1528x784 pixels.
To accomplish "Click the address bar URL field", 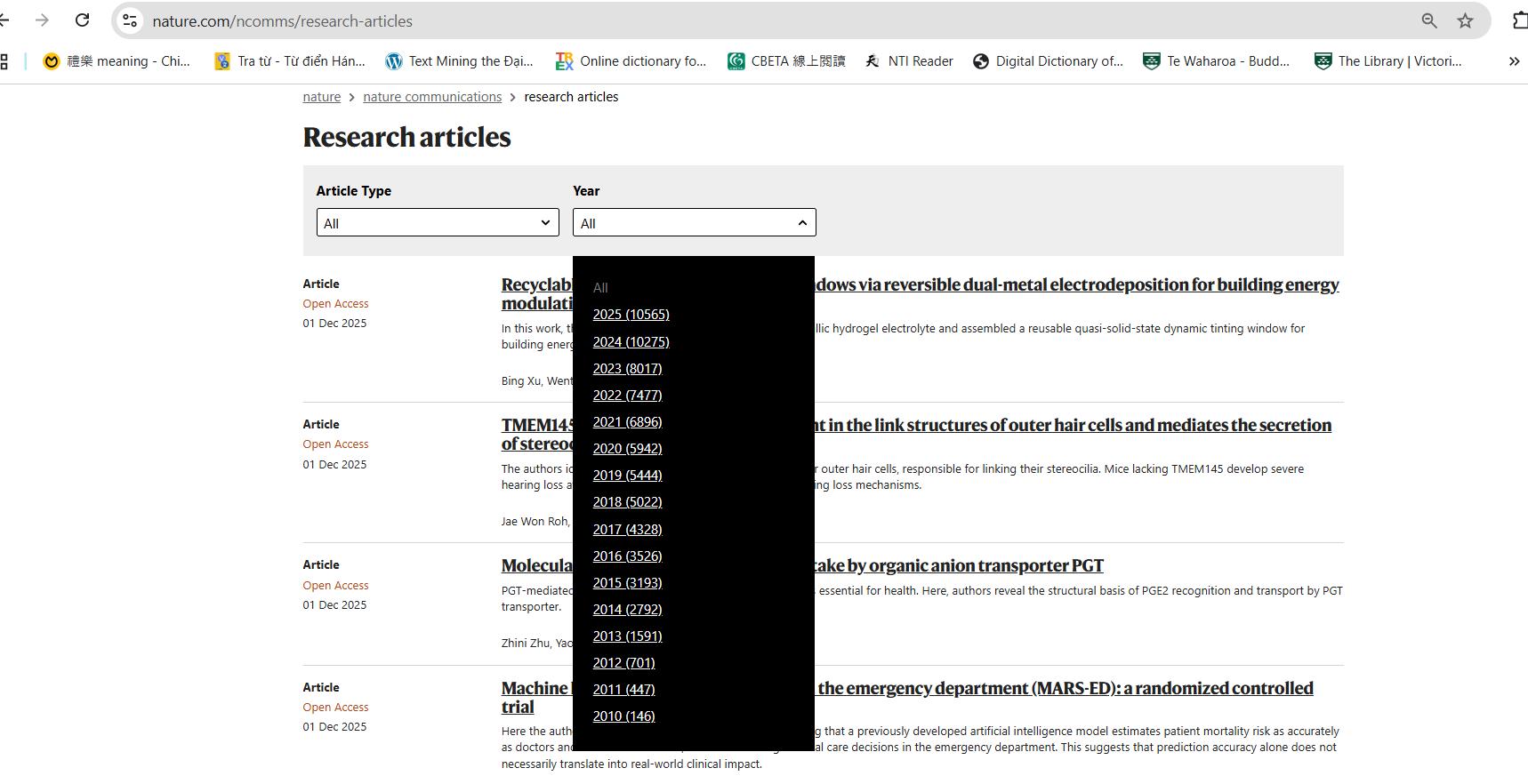I will [712, 20].
